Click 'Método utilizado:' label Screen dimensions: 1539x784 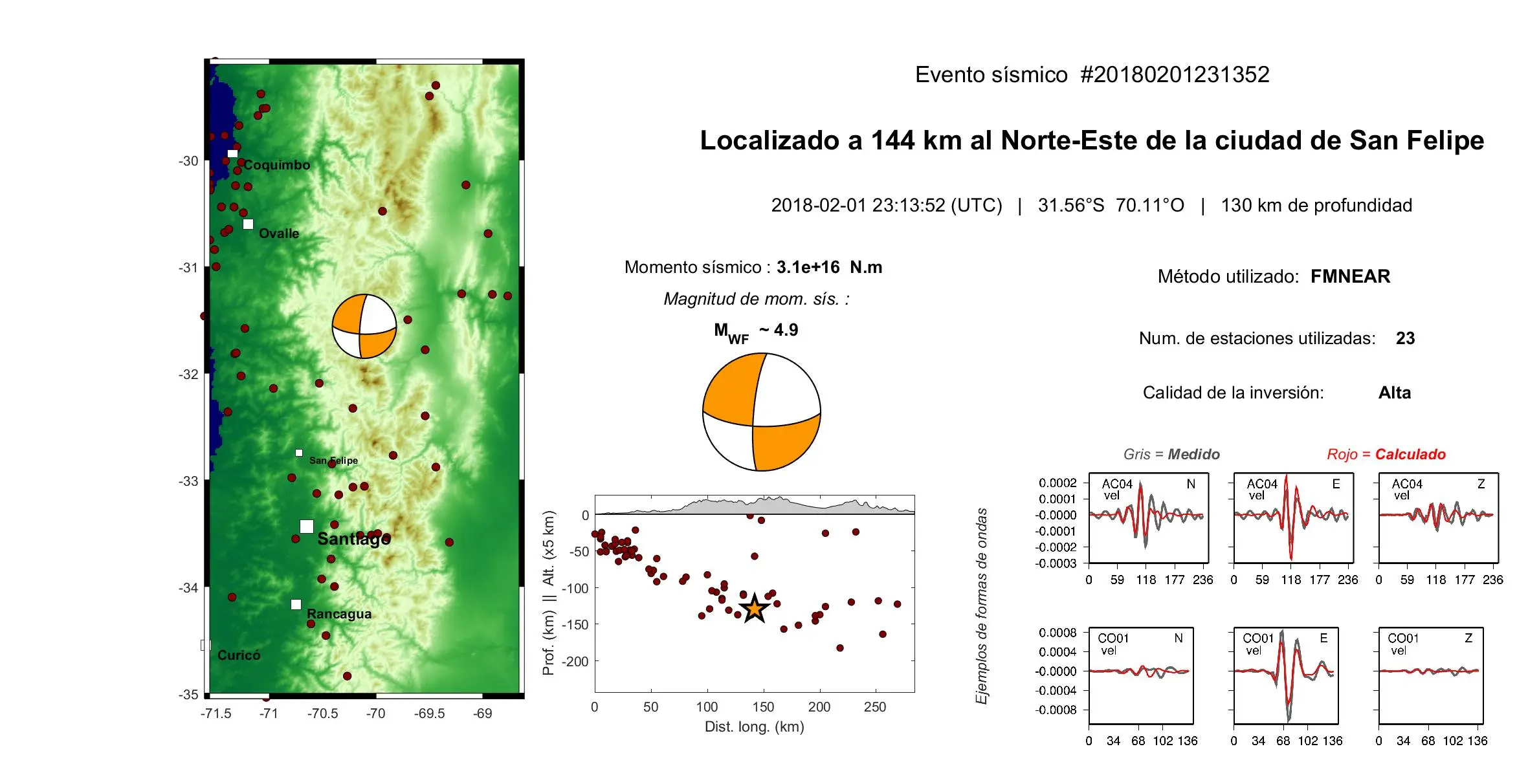click(x=1228, y=276)
